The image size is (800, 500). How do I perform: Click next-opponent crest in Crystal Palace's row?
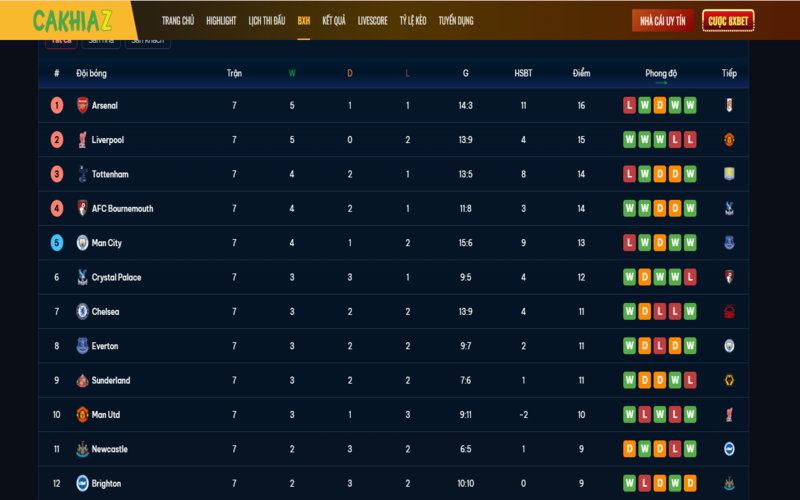[x=729, y=277]
